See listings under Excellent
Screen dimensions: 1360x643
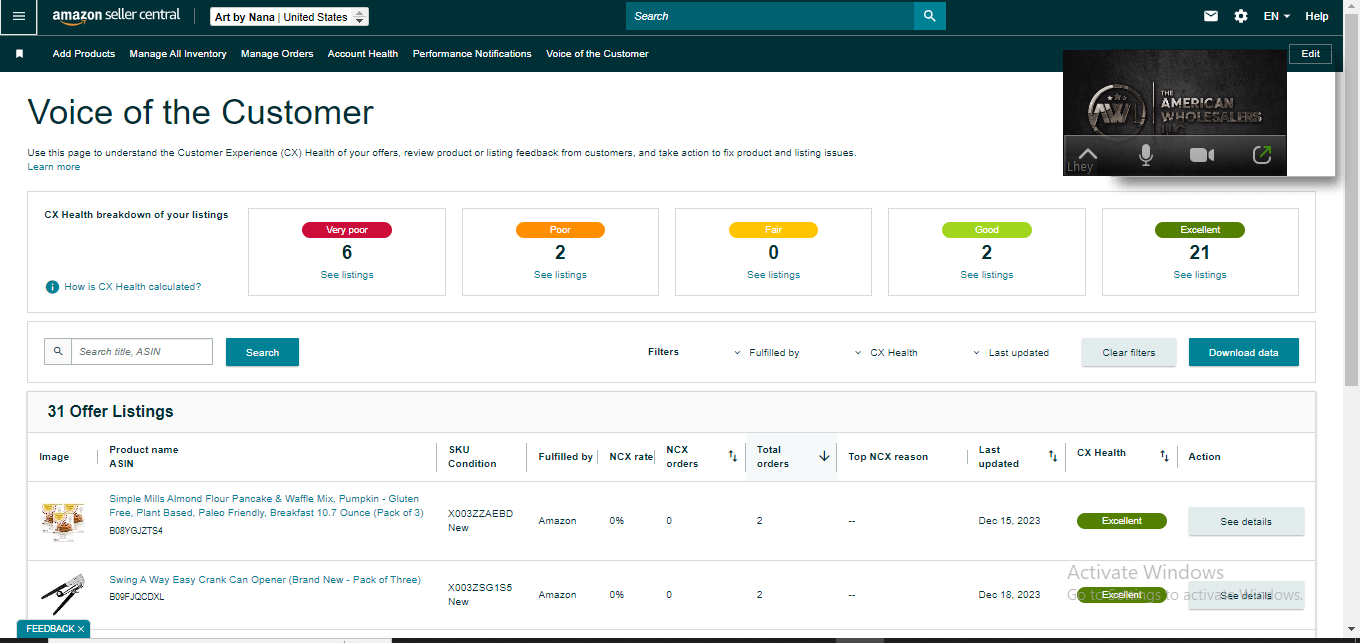[x=1200, y=275]
